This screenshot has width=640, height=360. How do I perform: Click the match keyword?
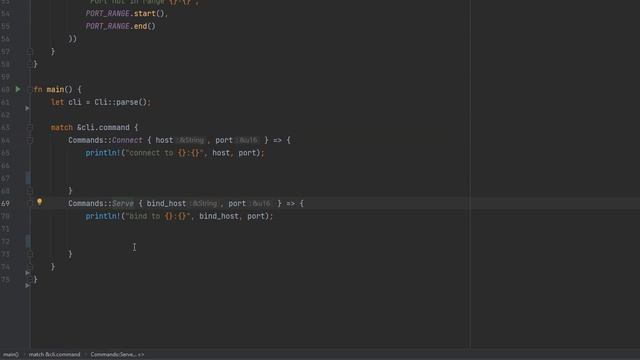[x=62, y=127]
